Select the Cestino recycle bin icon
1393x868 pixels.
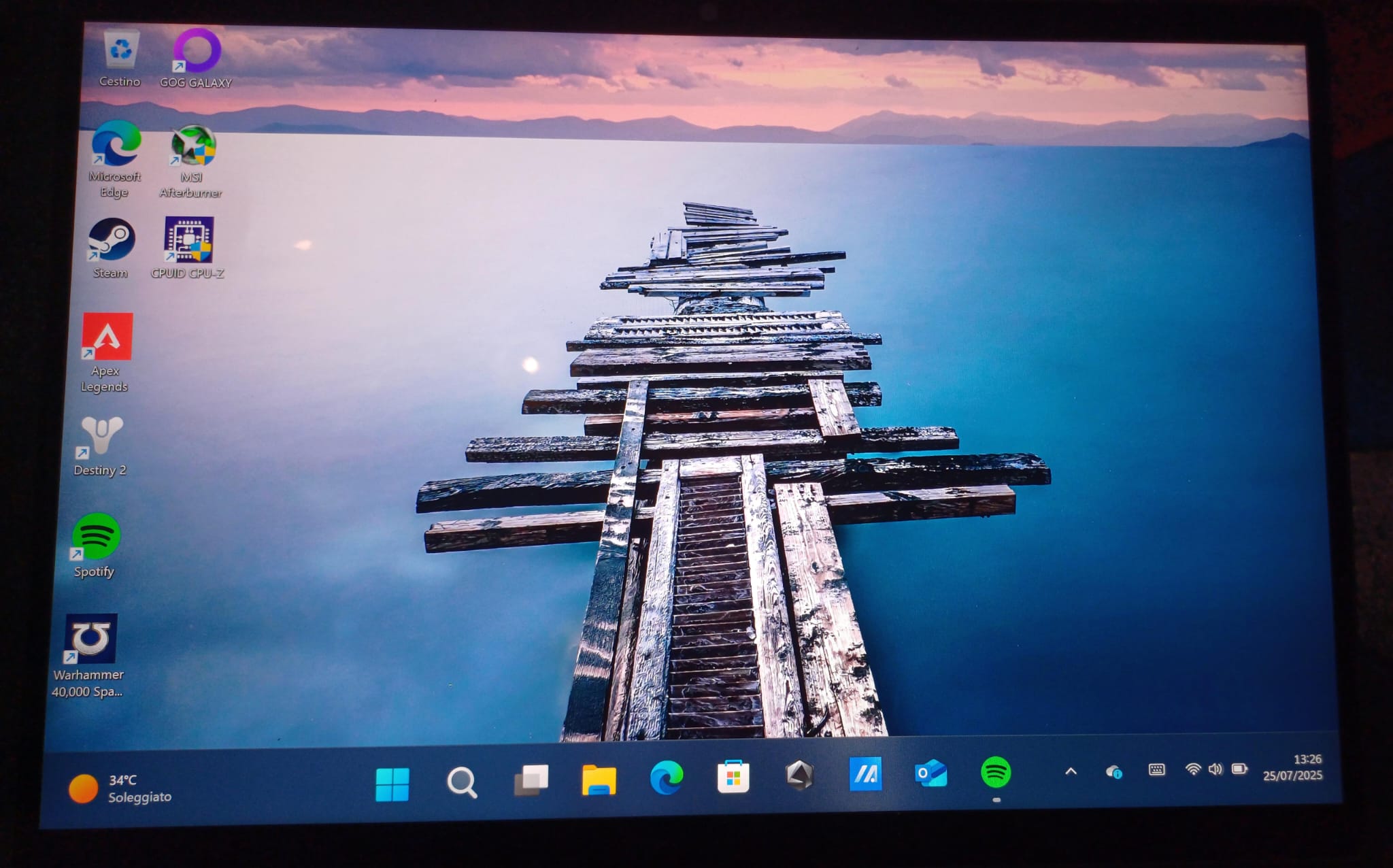pos(121,52)
